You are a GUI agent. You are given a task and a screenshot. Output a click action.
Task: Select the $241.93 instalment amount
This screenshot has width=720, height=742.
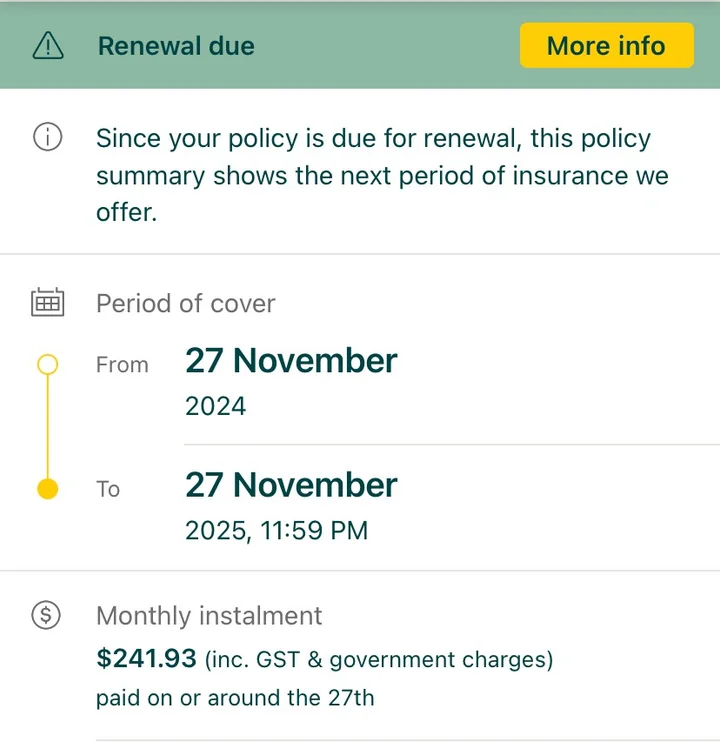pos(146,658)
